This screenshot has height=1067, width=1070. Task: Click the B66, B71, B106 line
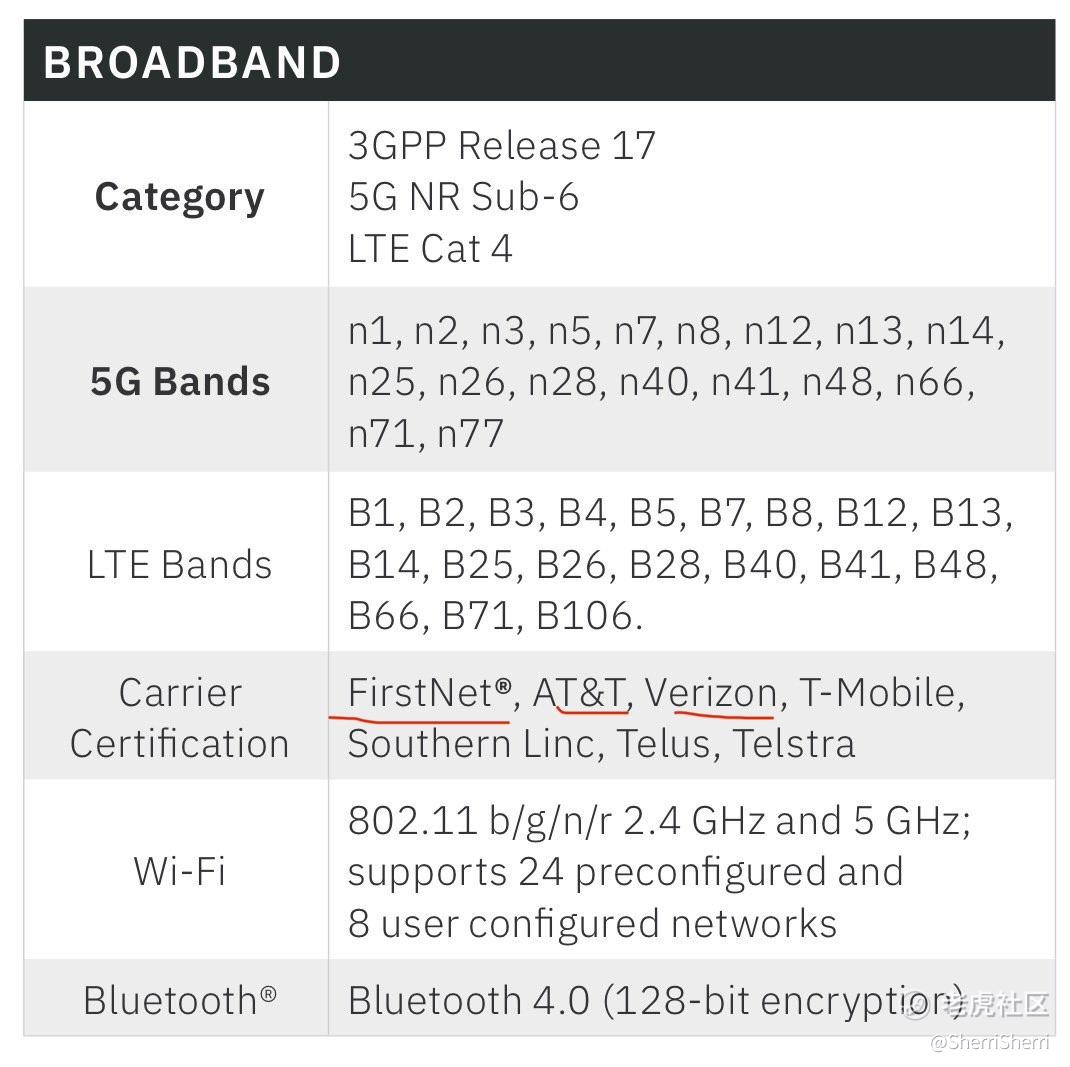tap(494, 616)
